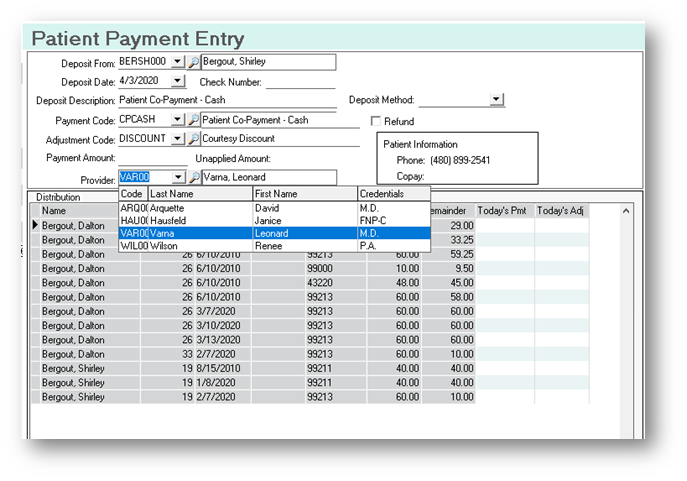The image size is (687, 481).
Task: Click the scroll up arrow in distribution grid
Action: pyautogui.click(x=626, y=211)
